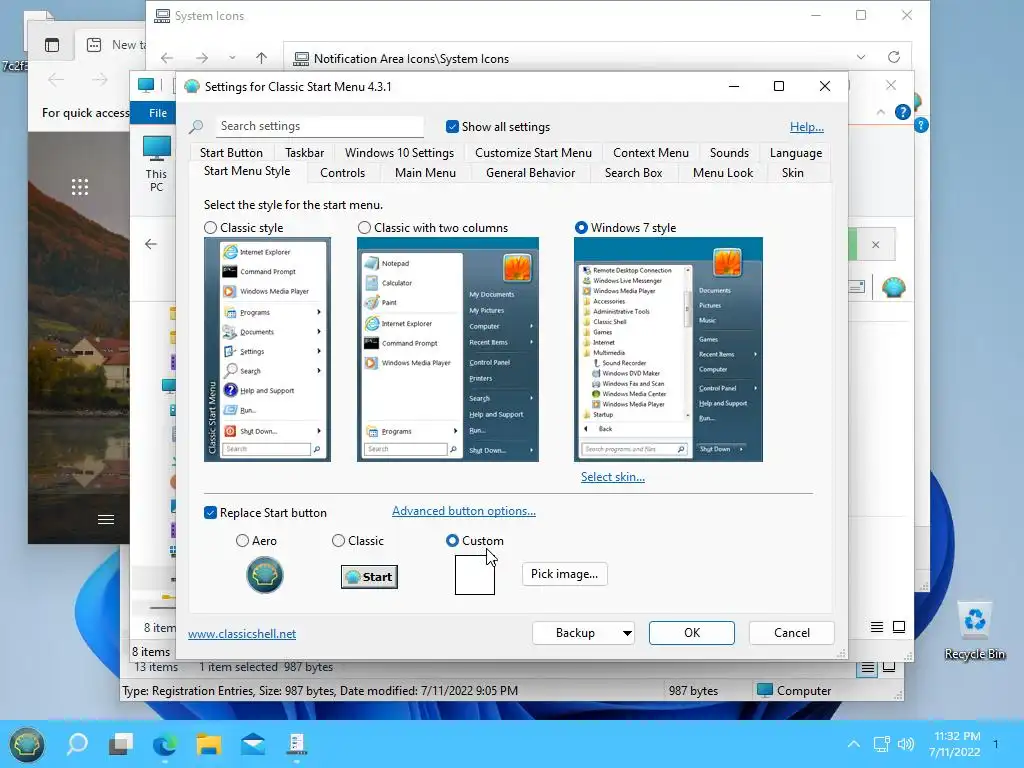Open Advanced button options link
The image size is (1024, 768).
464,511
